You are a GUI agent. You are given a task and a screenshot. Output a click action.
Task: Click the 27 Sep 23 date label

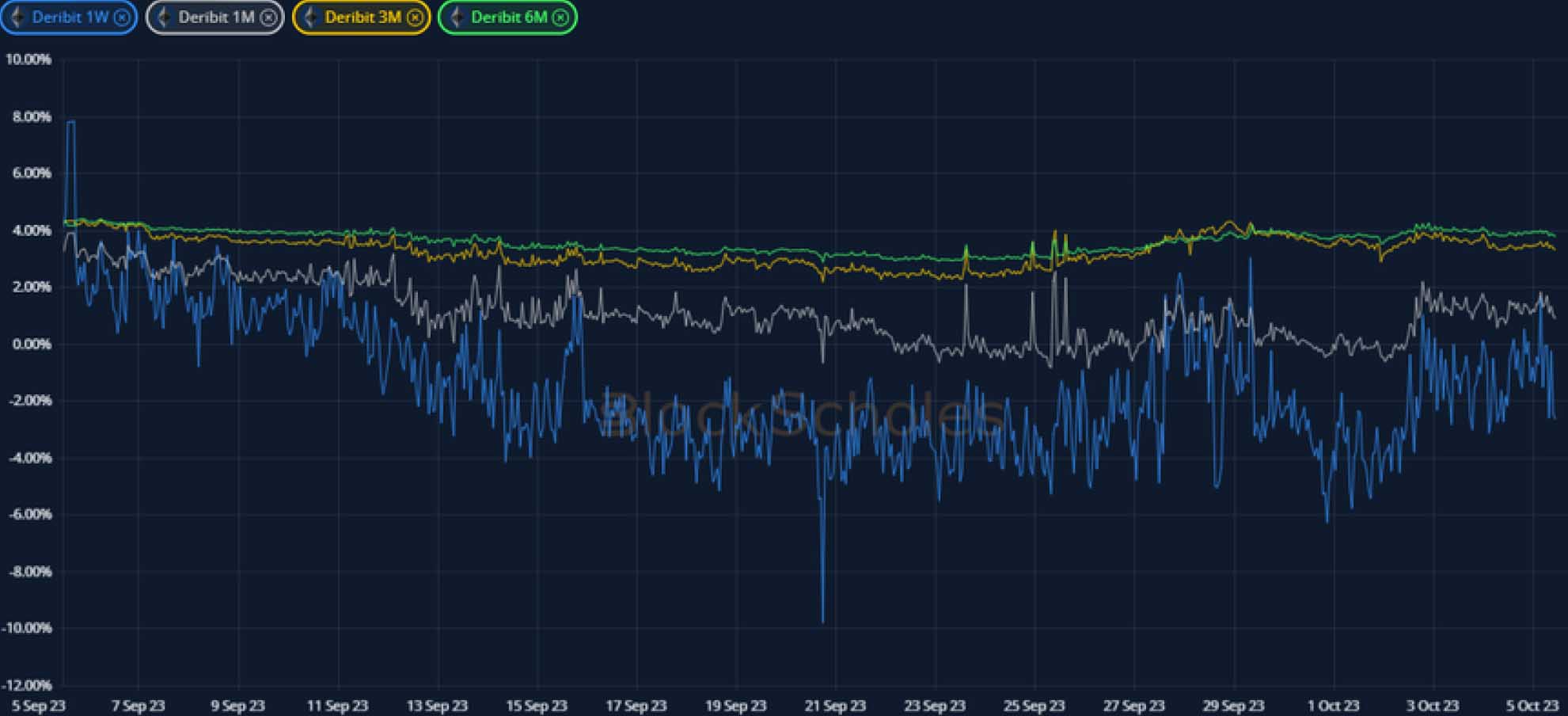point(1134,706)
